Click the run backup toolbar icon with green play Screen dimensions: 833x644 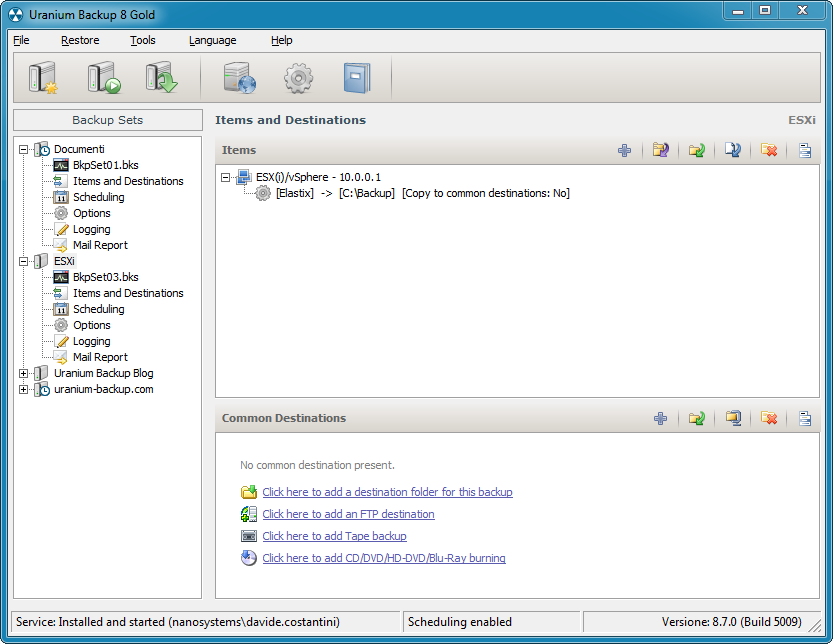pyautogui.click(x=104, y=78)
